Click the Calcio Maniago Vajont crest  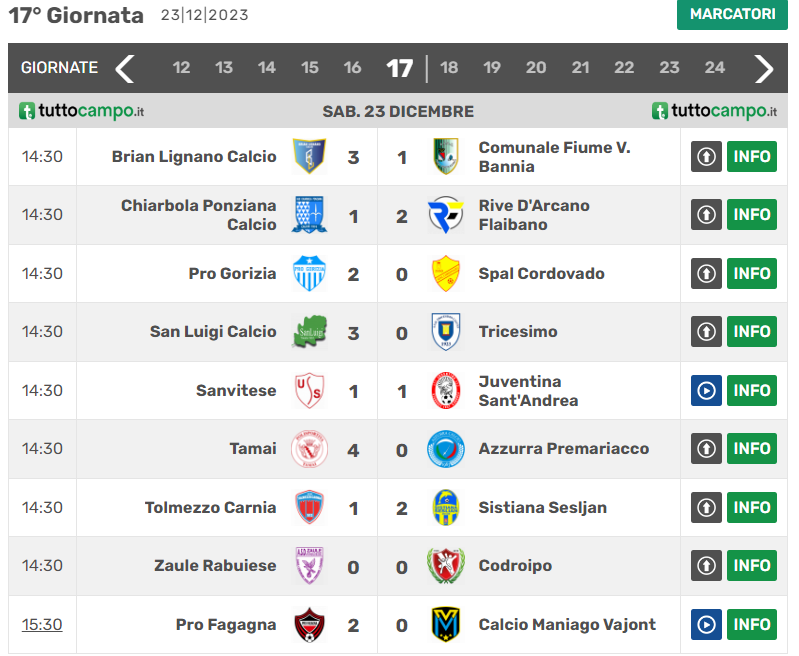445,624
